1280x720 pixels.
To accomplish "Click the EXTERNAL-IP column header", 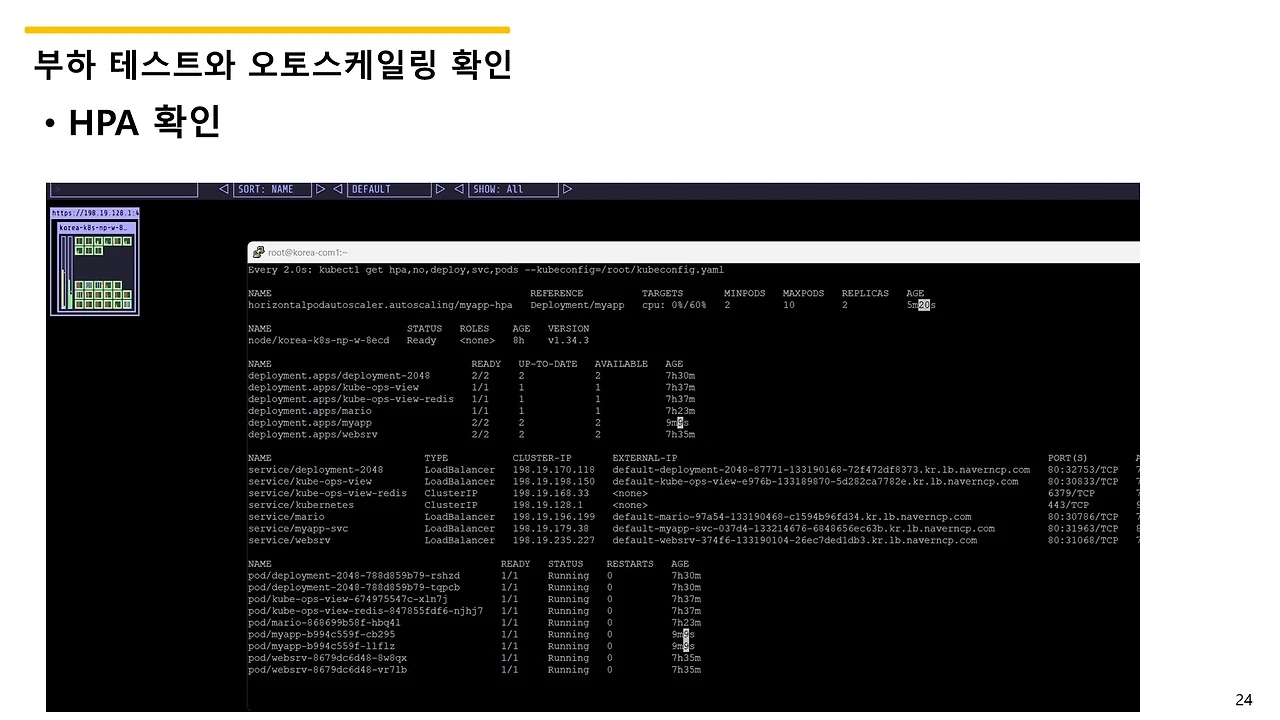I will coord(645,458).
